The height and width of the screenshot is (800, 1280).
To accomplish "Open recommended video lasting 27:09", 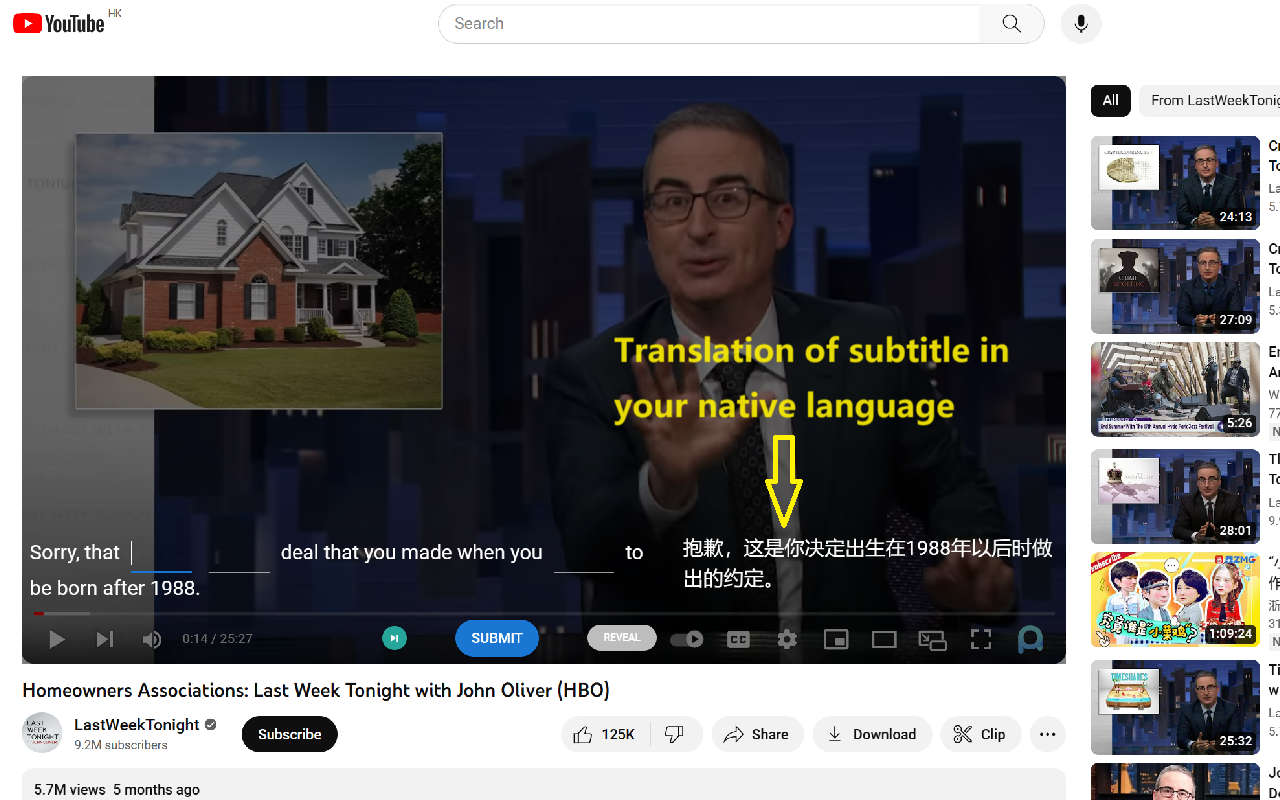I will click(x=1175, y=287).
